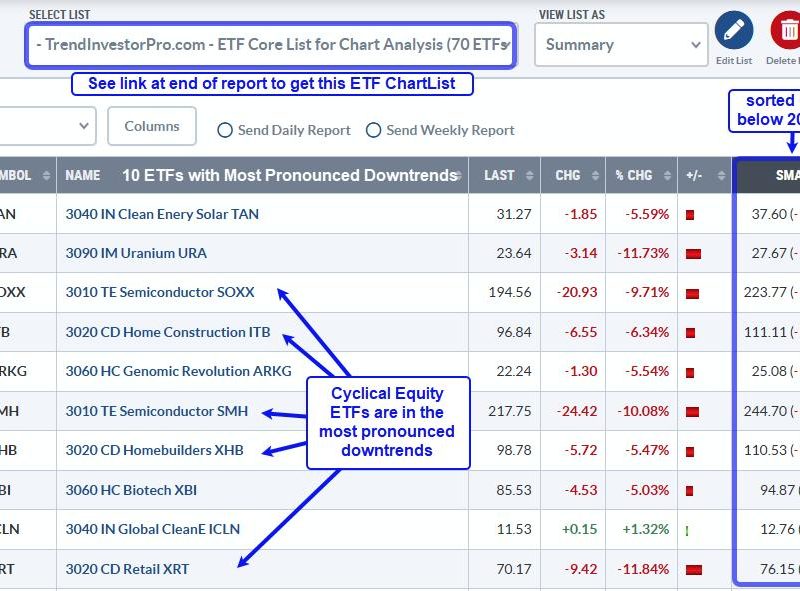
Task: Sort by the +/- column arrows
Action: (x=721, y=176)
